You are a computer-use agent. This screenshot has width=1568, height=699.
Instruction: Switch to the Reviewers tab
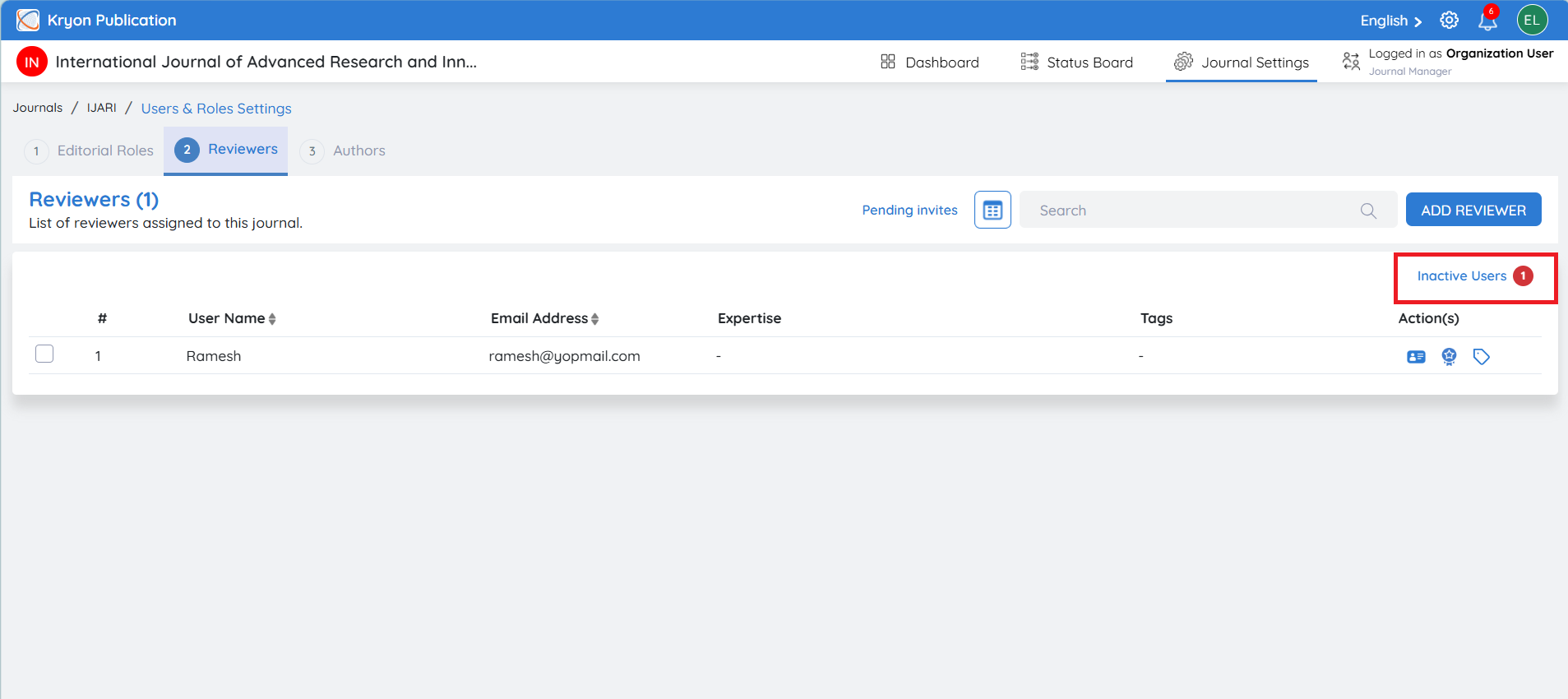(226, 150)
